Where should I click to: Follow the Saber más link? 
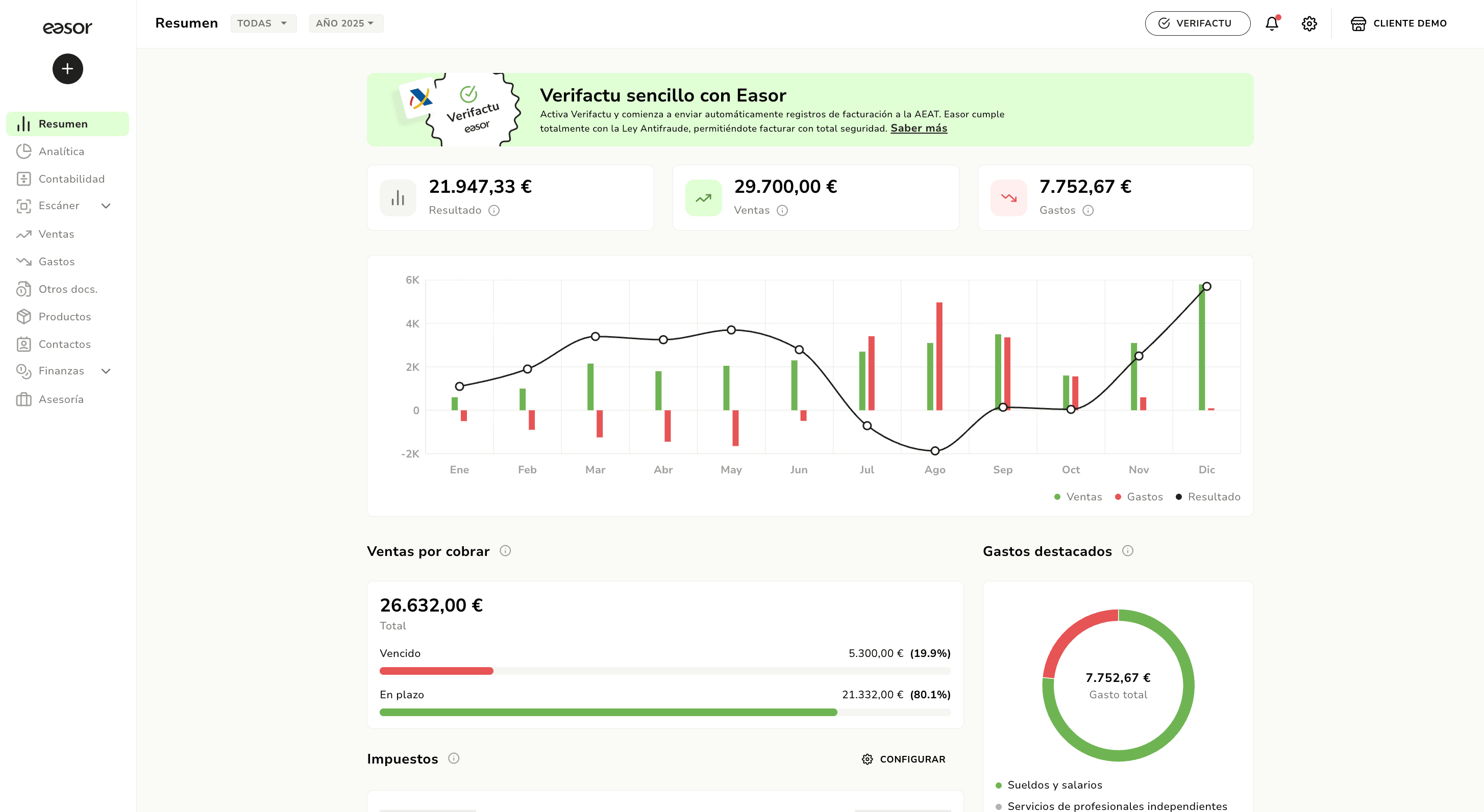pos(918,128)
